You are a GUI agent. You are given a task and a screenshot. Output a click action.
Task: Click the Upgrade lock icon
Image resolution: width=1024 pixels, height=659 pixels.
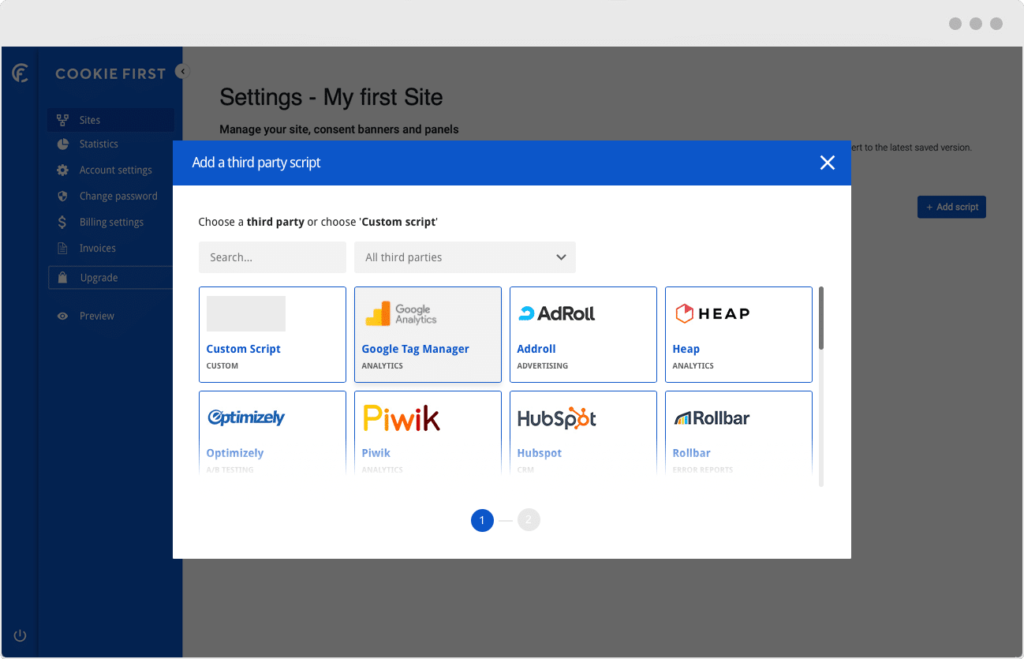click(x=63, y=278)
